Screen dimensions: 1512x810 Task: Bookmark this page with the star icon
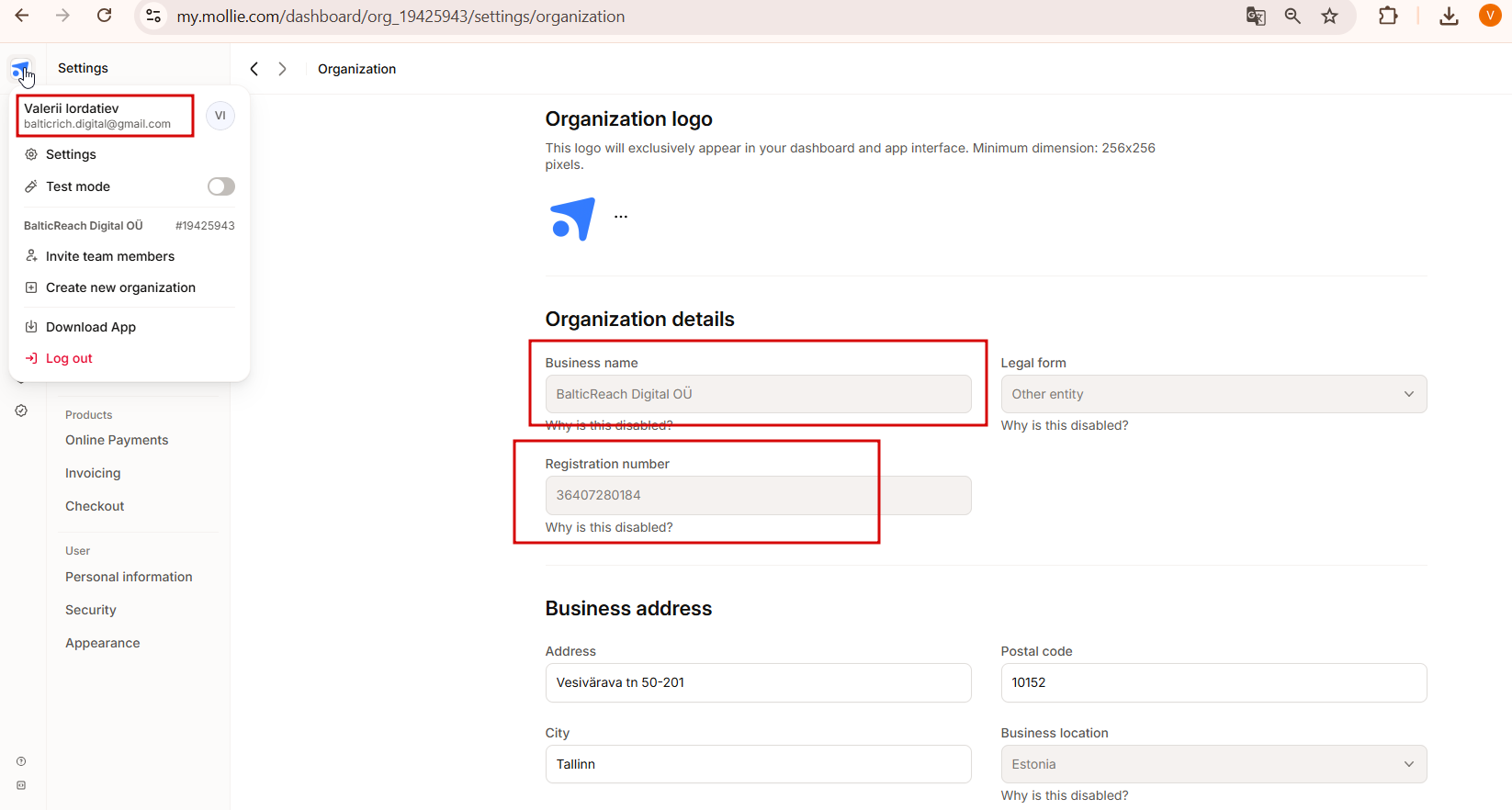pyautogui.click(x=1329, y=17)
